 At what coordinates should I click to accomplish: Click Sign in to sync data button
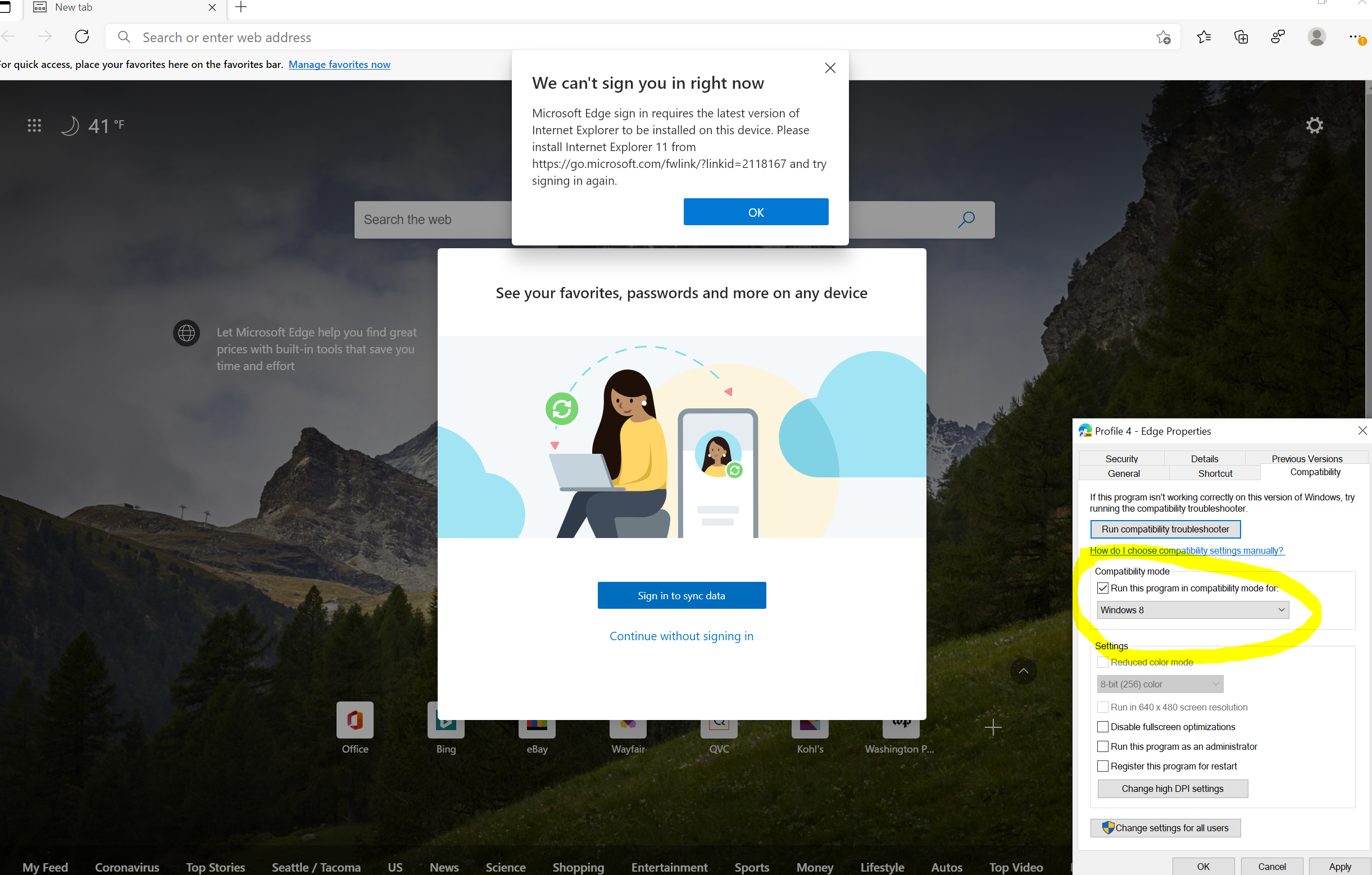(x=682, y=595)
